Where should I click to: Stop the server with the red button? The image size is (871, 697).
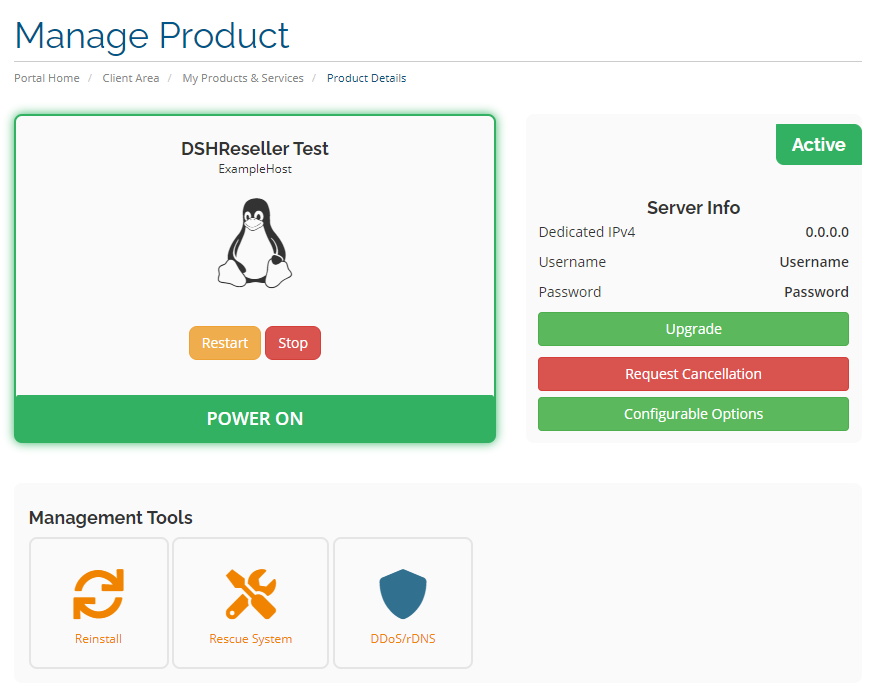293,343
